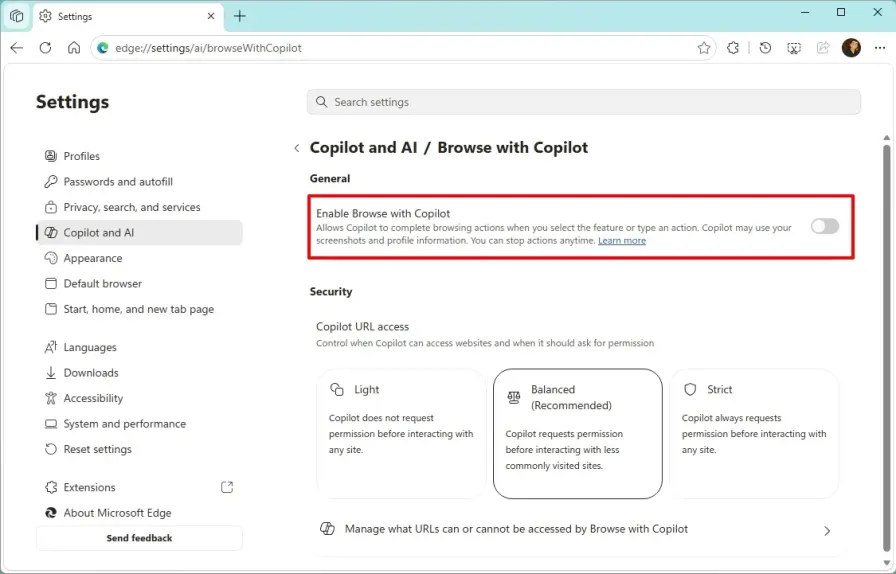Screen dimensions: 896x574
Task: Click the external link icon beside Extensions
Action: coord(227,487)
